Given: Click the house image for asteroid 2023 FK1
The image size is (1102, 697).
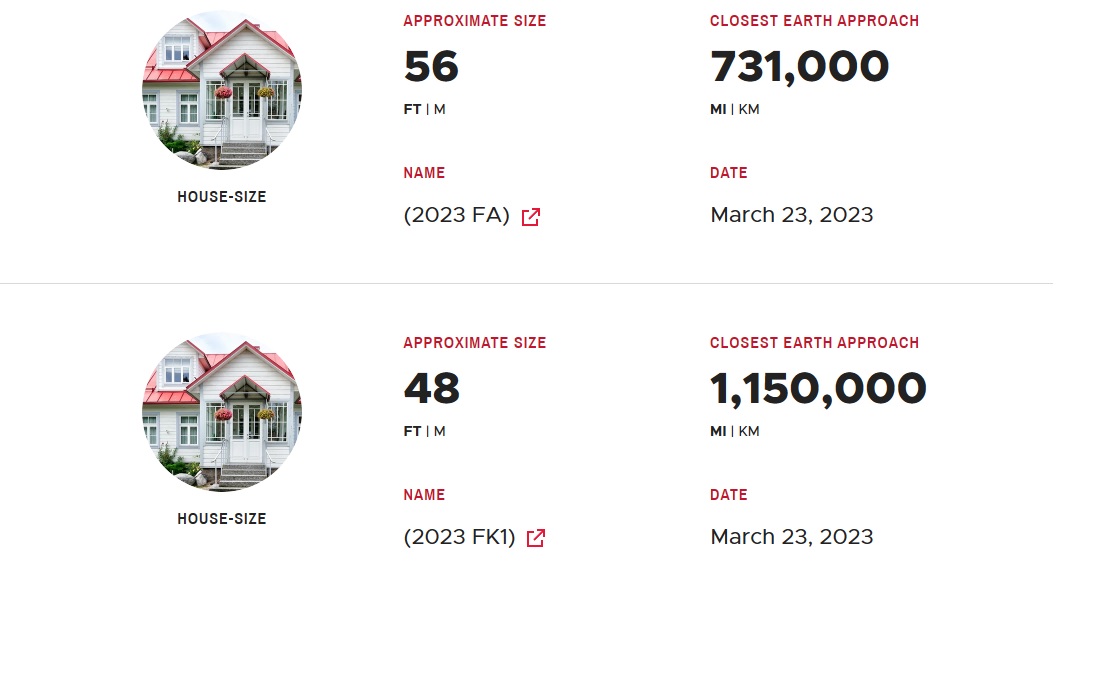Looking at the screenshot, I should [x=222, y=412].
